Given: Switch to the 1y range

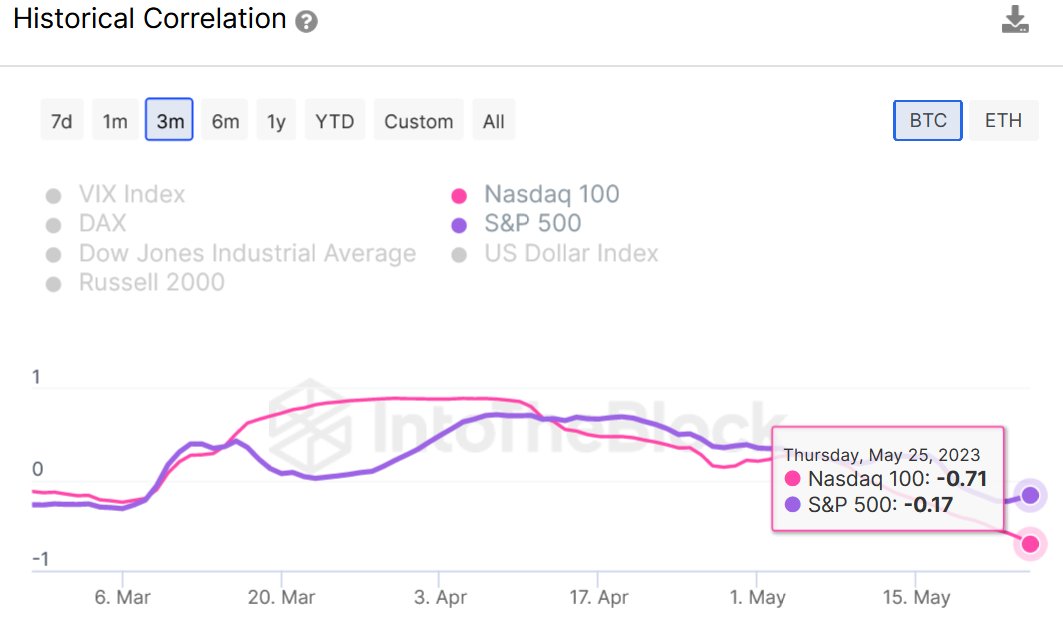Looking at the screenshot, I should 276,121.
